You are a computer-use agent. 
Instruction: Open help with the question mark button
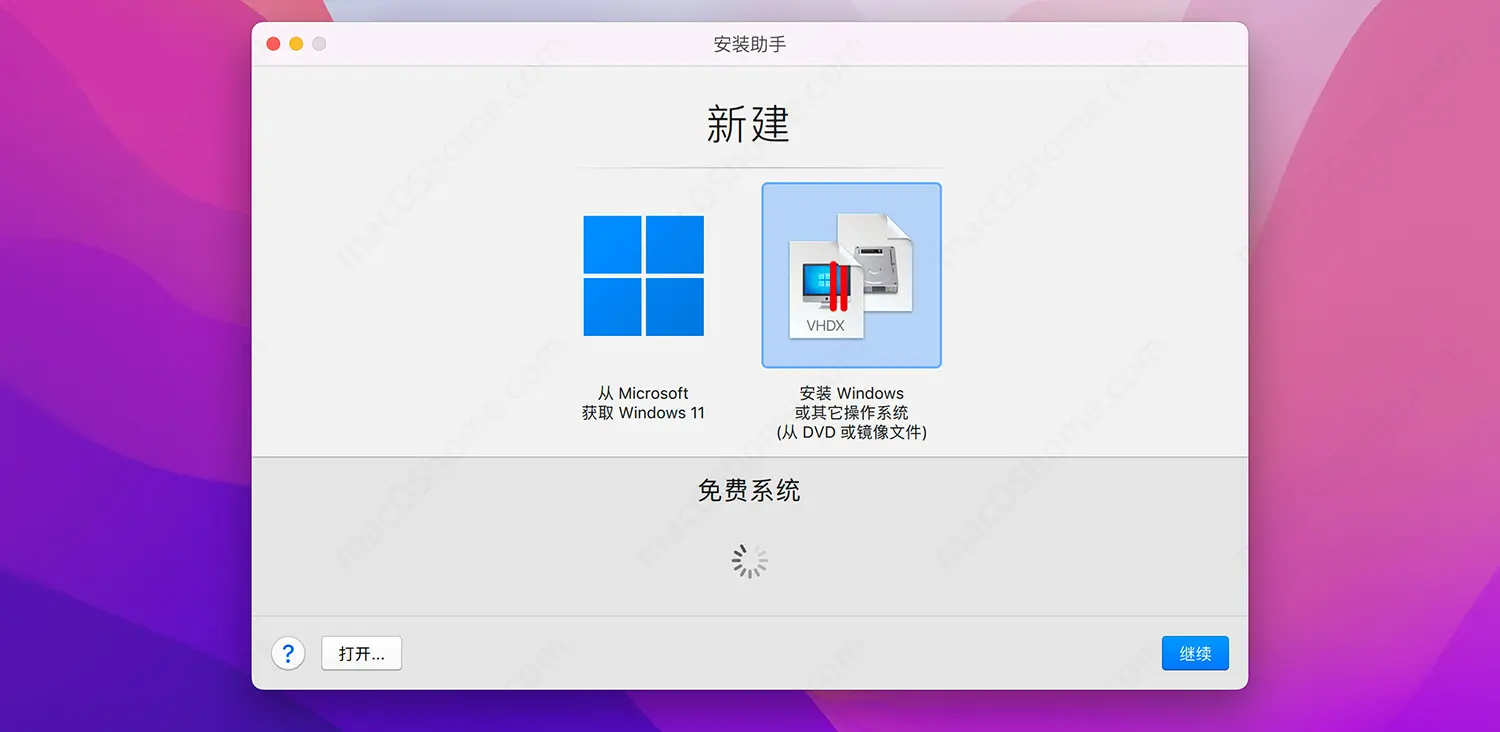pos(288,654)
